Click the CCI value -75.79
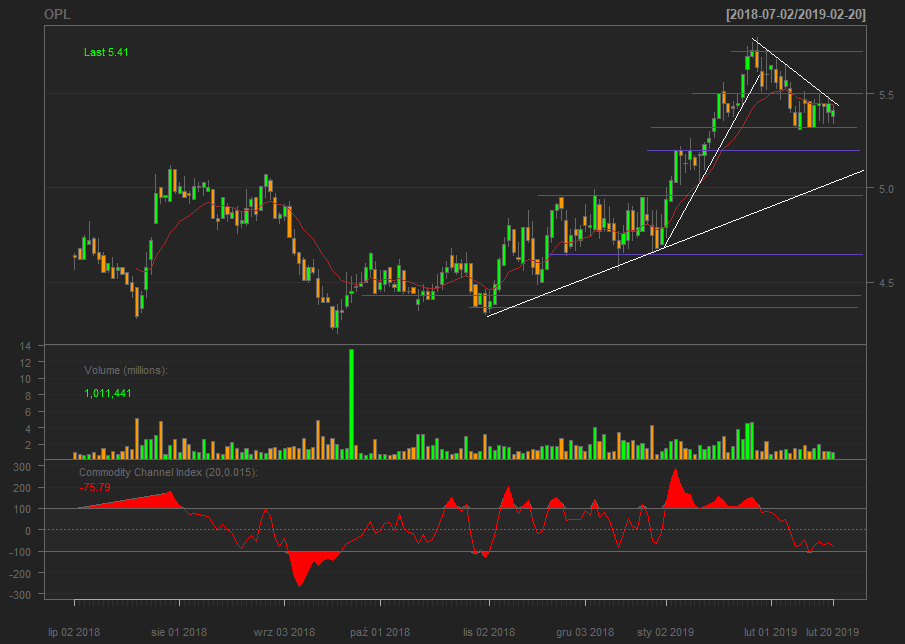Screen dimensions: 905x644 (95, 488)
